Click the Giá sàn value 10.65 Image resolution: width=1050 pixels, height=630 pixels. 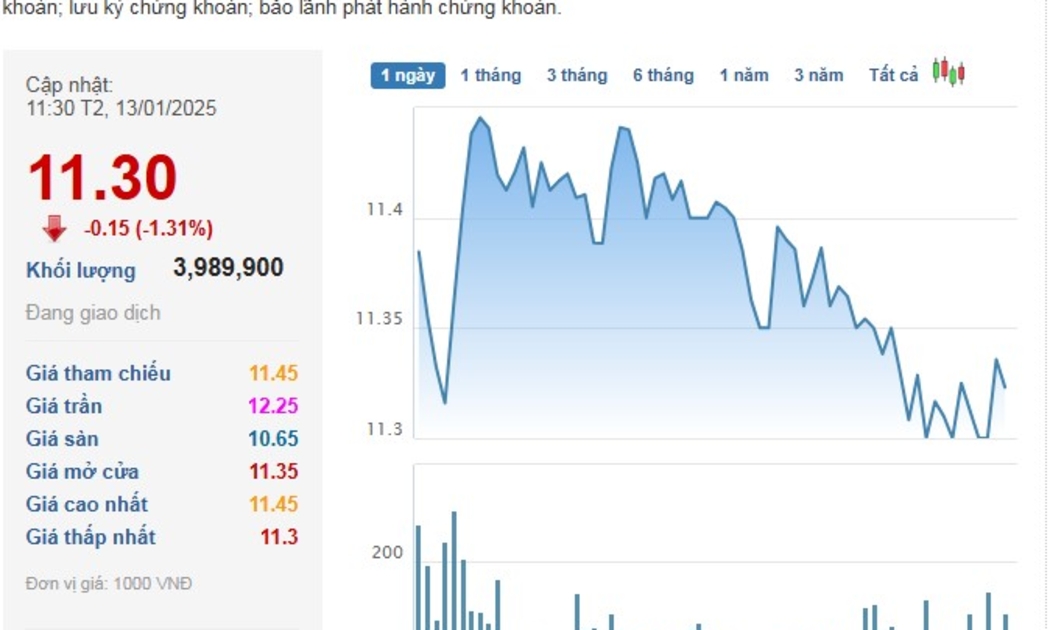(273, 439)
